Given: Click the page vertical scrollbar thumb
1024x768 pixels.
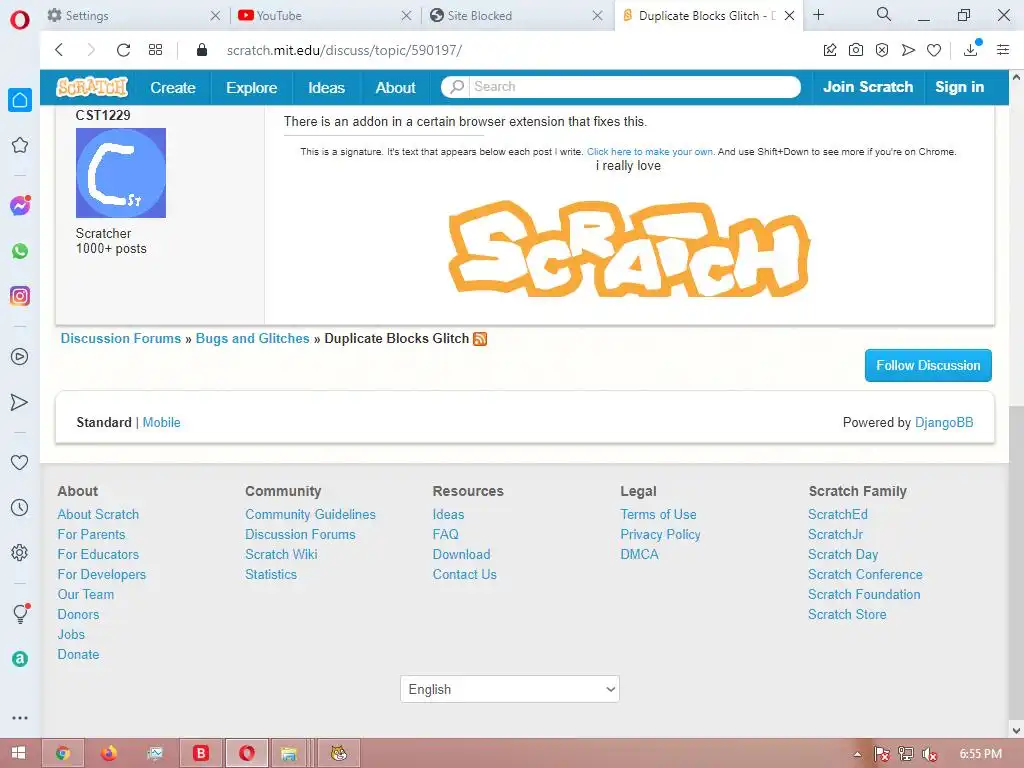Looking at the screenshot, I should 1016,563.
